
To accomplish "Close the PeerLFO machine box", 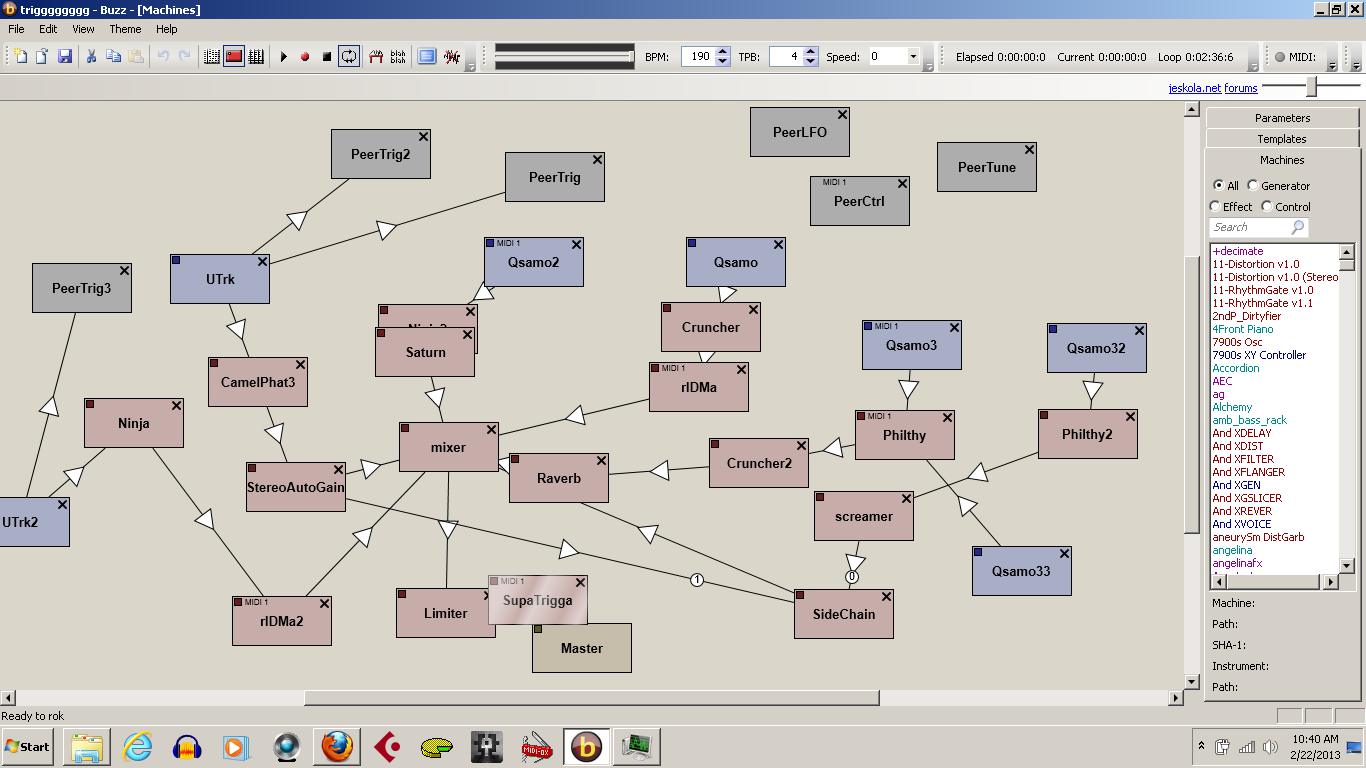I will click(x=842, y=115).
